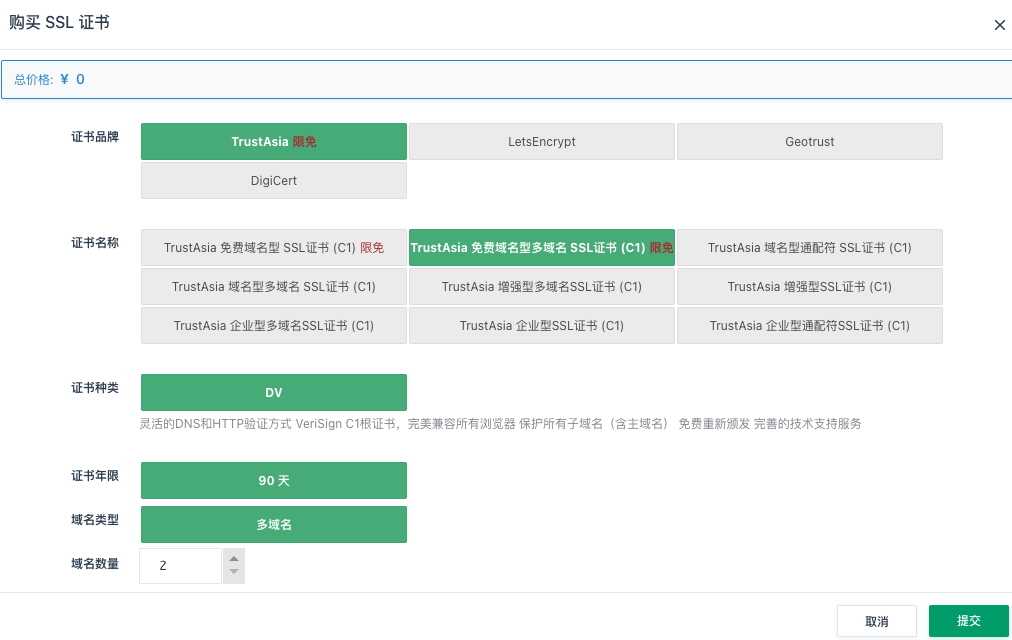This screenshot has width=1012, height=640.
Task: Select TrustAsia 增强型SSL证书 (C1)
Action: tap(809, 286)
